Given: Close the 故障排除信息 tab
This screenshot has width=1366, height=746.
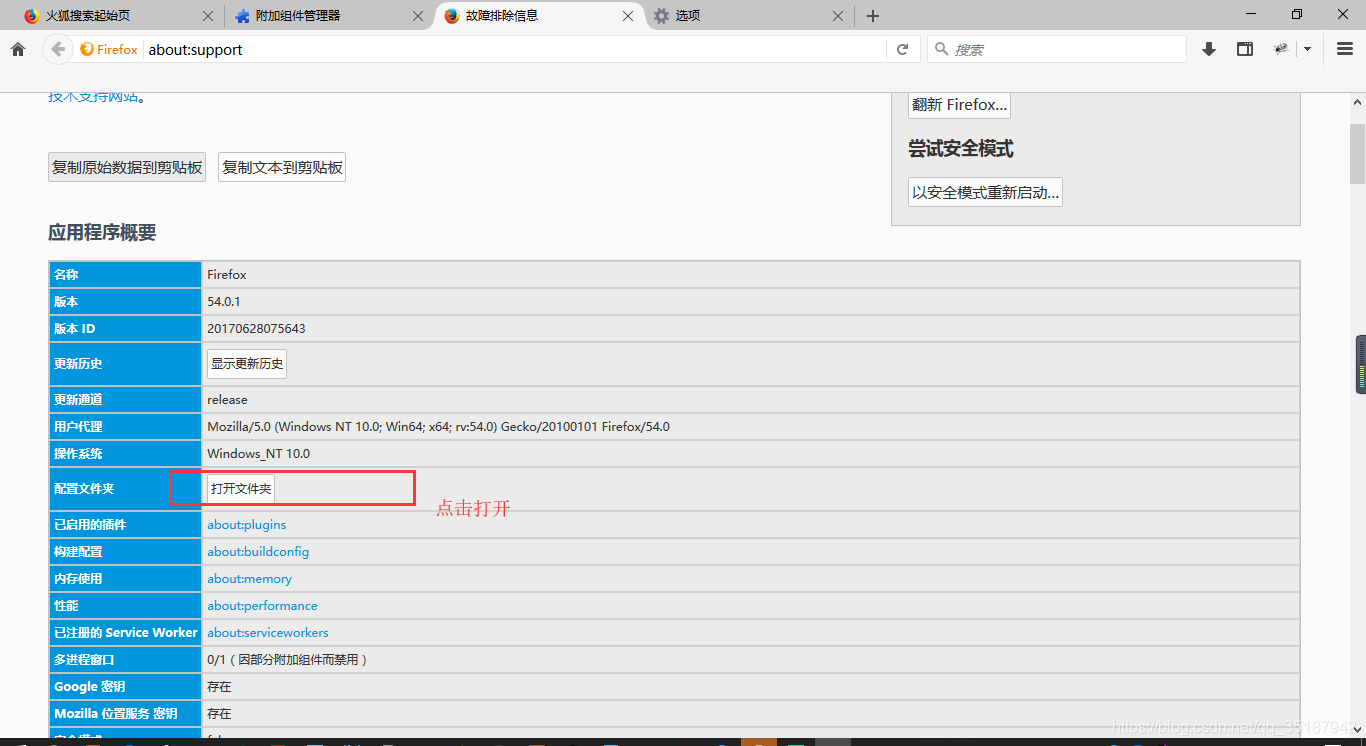Looking at the screenshot, I should [x=628, y=16].
